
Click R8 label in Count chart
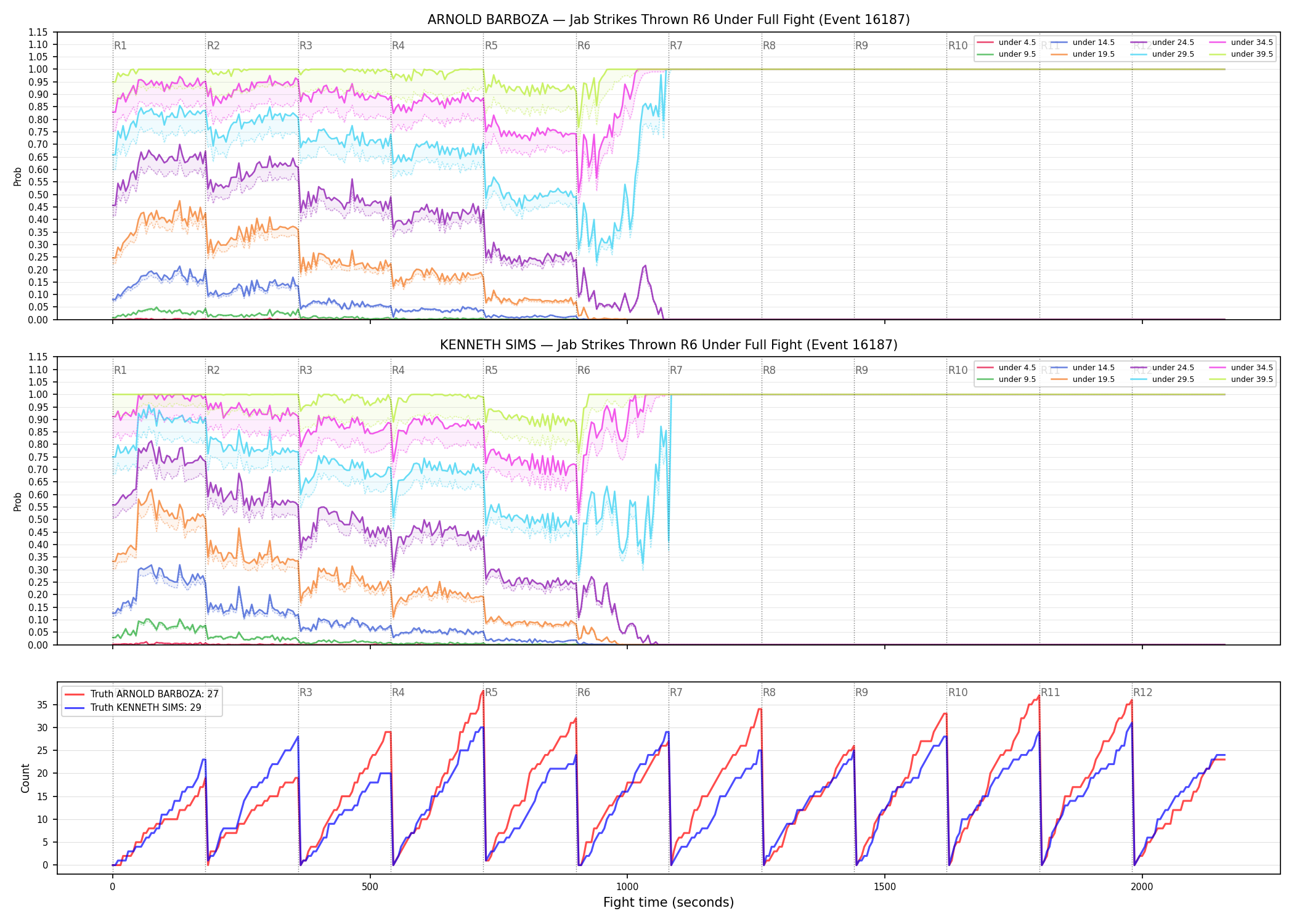pos(769,692)
